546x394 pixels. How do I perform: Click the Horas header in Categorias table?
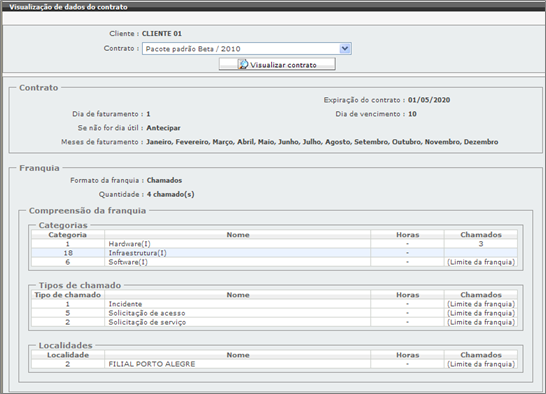tap(407, 235)
